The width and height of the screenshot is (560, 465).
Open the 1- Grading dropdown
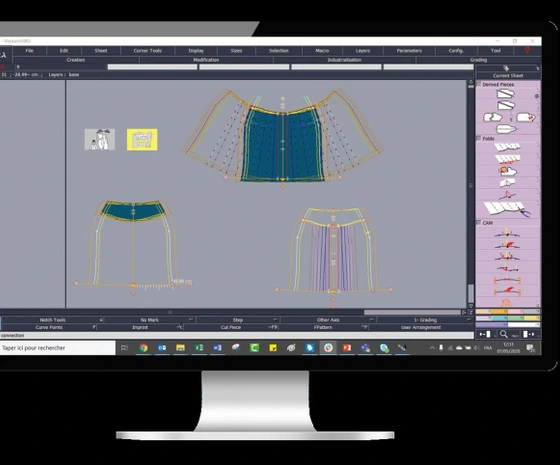(x=425, y=320)
